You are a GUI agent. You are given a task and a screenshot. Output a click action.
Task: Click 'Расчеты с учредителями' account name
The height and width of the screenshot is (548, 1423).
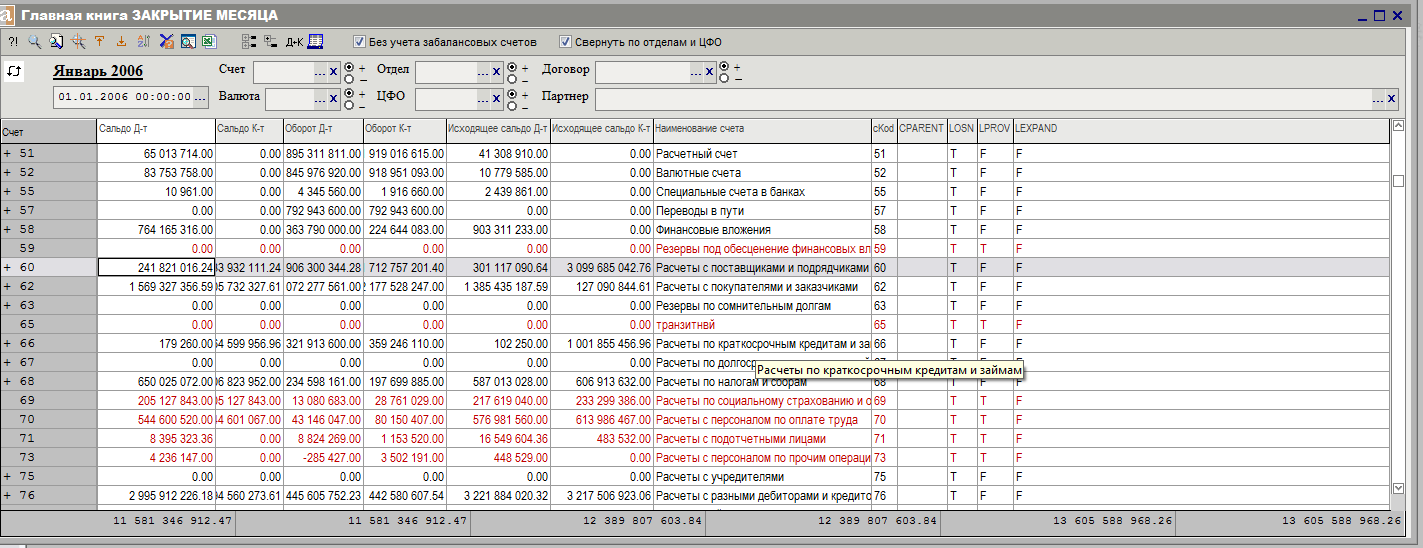click(x=719, y=476)
